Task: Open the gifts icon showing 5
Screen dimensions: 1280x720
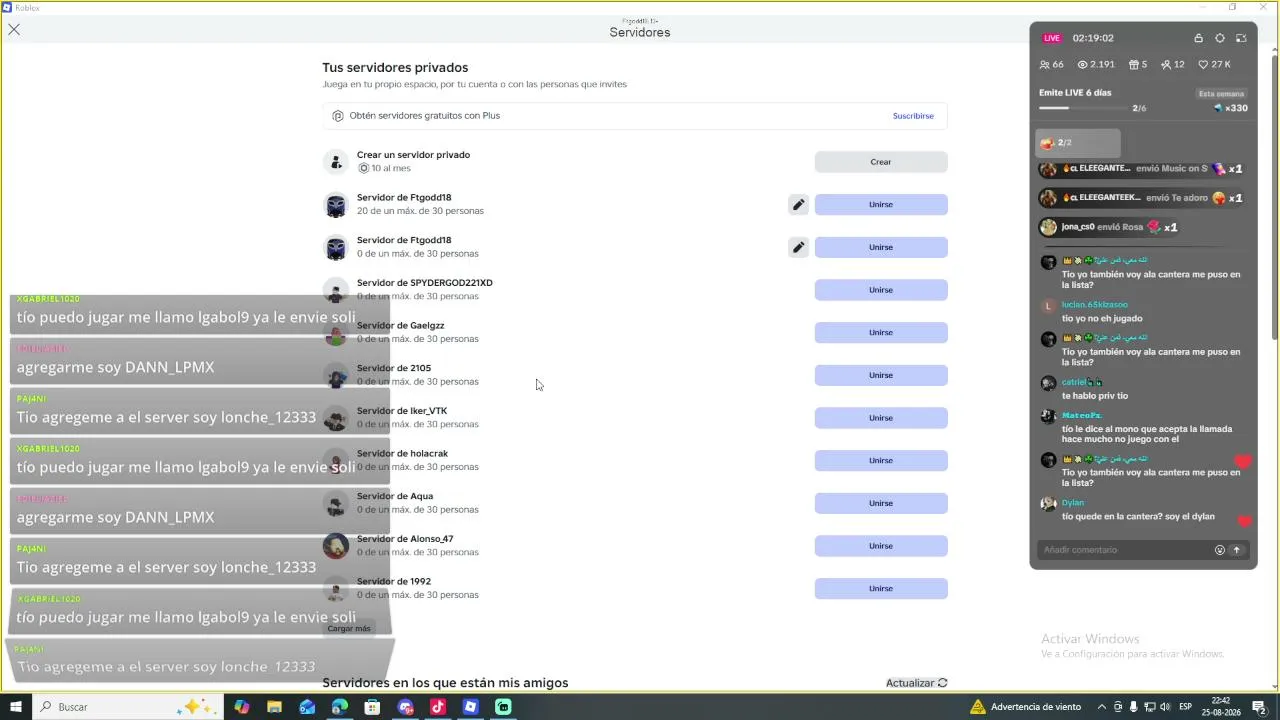Action: click(1138, 65)
